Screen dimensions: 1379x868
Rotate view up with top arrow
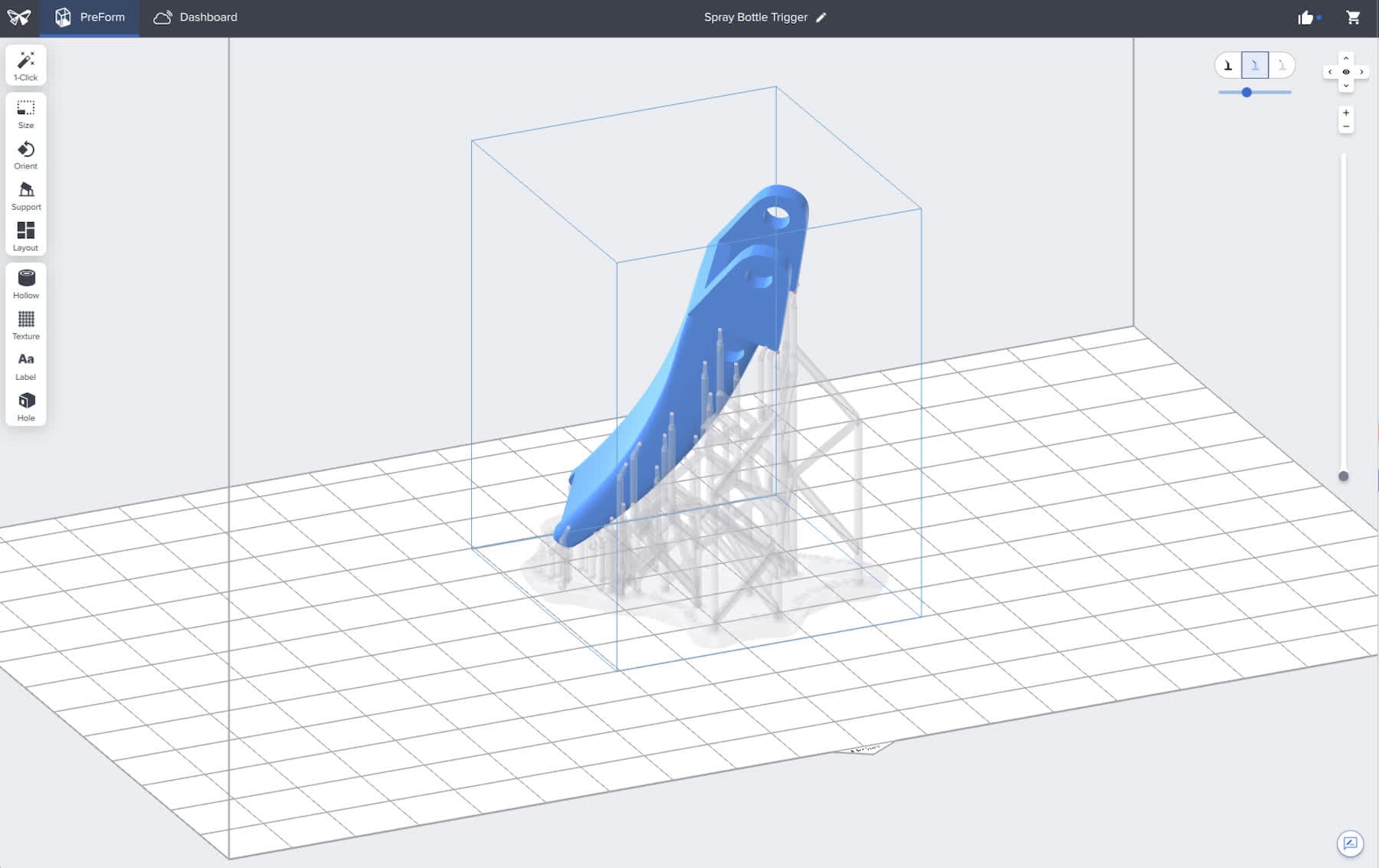pos(1346,58)
